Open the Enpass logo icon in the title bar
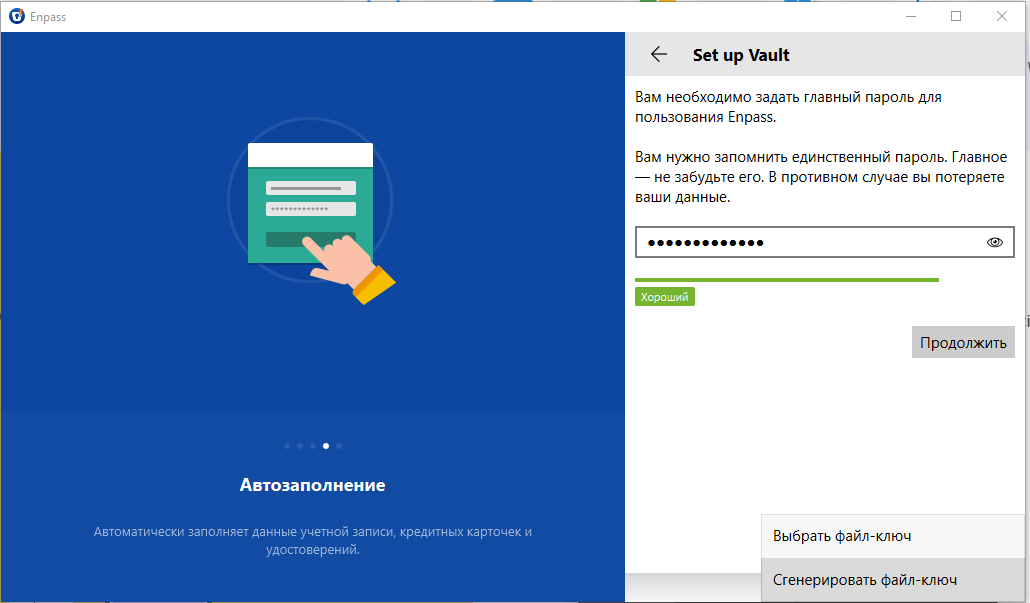This screenshot has height=603, width=1030. pos(17,16)
